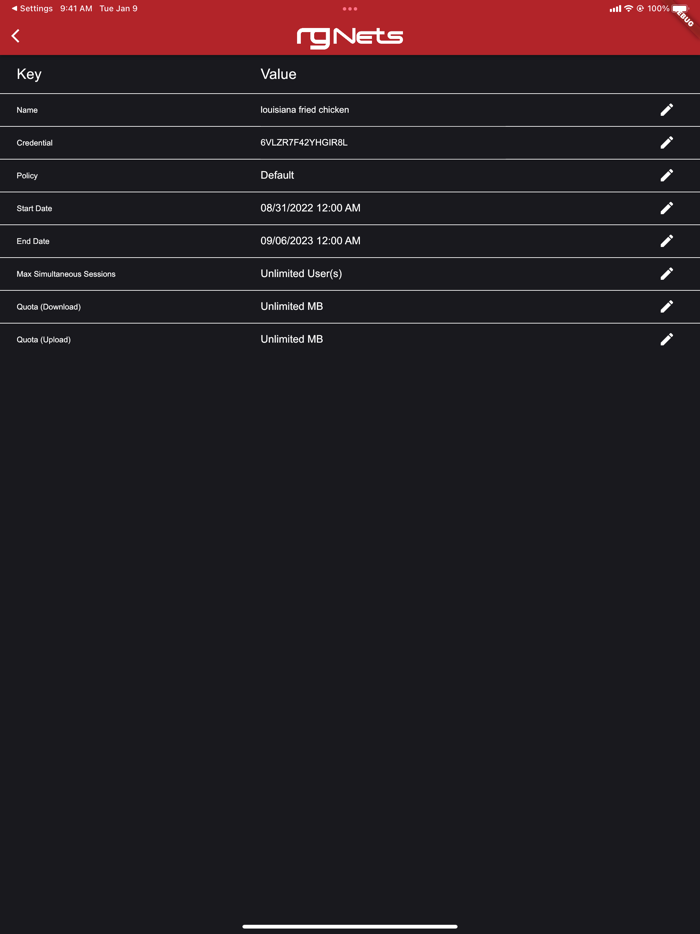The width and height of the screenshot is (700, 934).
Task: Tap the credential value 6VLZR7F42YHGIR8L
Action: tap(307, 142)
